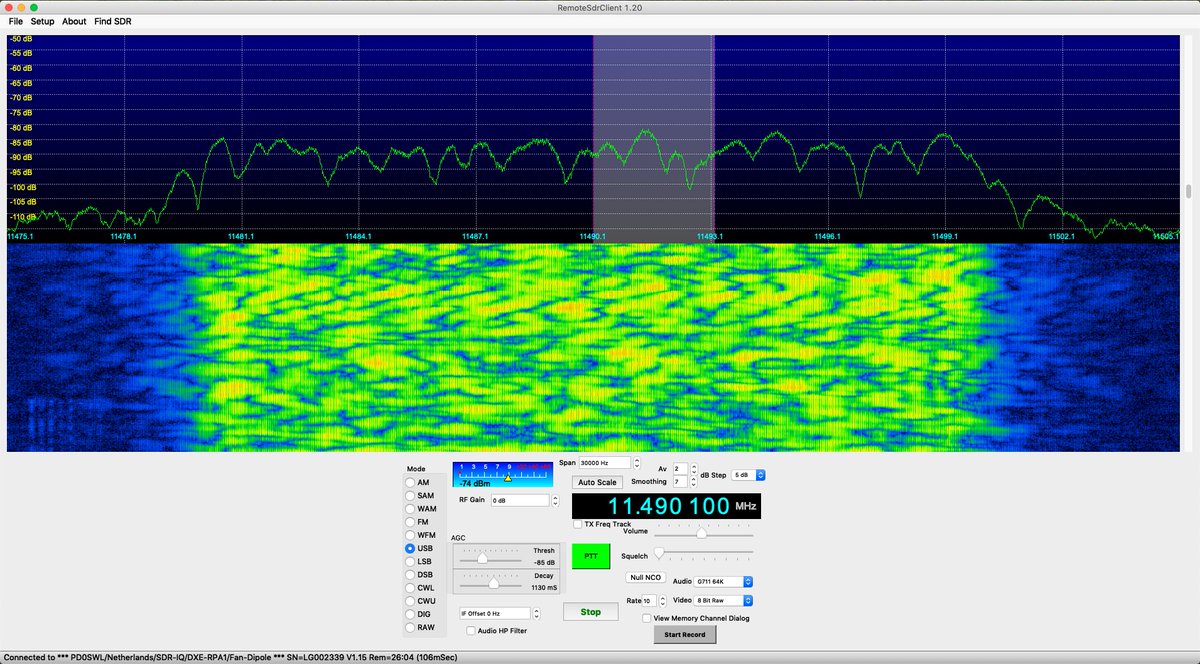The height and width of the screenshot is (664, 1200).
Task: Click the waterfall display
Action: [x=593, y=346]
